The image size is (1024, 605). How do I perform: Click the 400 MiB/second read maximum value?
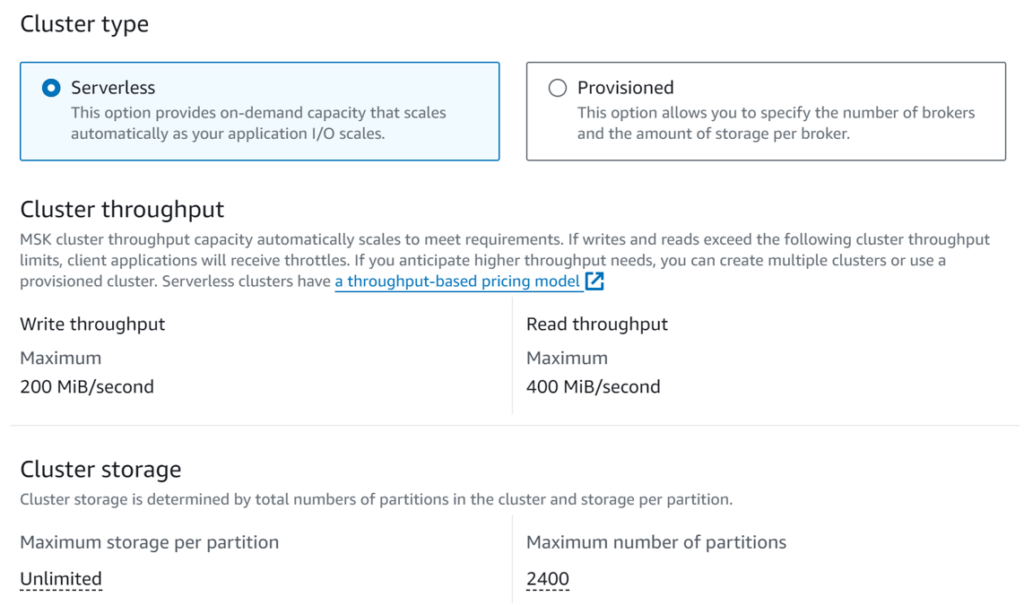click(x=593, y=387)
